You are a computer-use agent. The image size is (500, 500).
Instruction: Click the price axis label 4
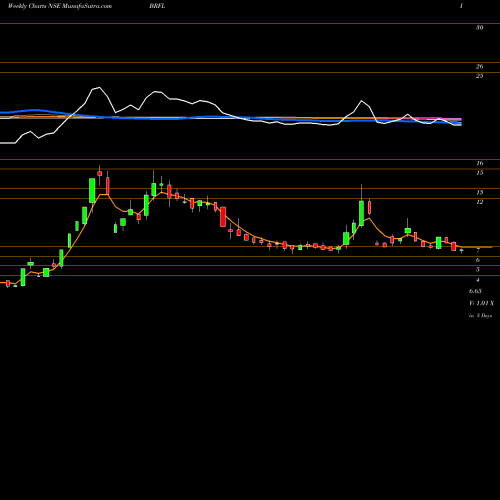point(478,279)
